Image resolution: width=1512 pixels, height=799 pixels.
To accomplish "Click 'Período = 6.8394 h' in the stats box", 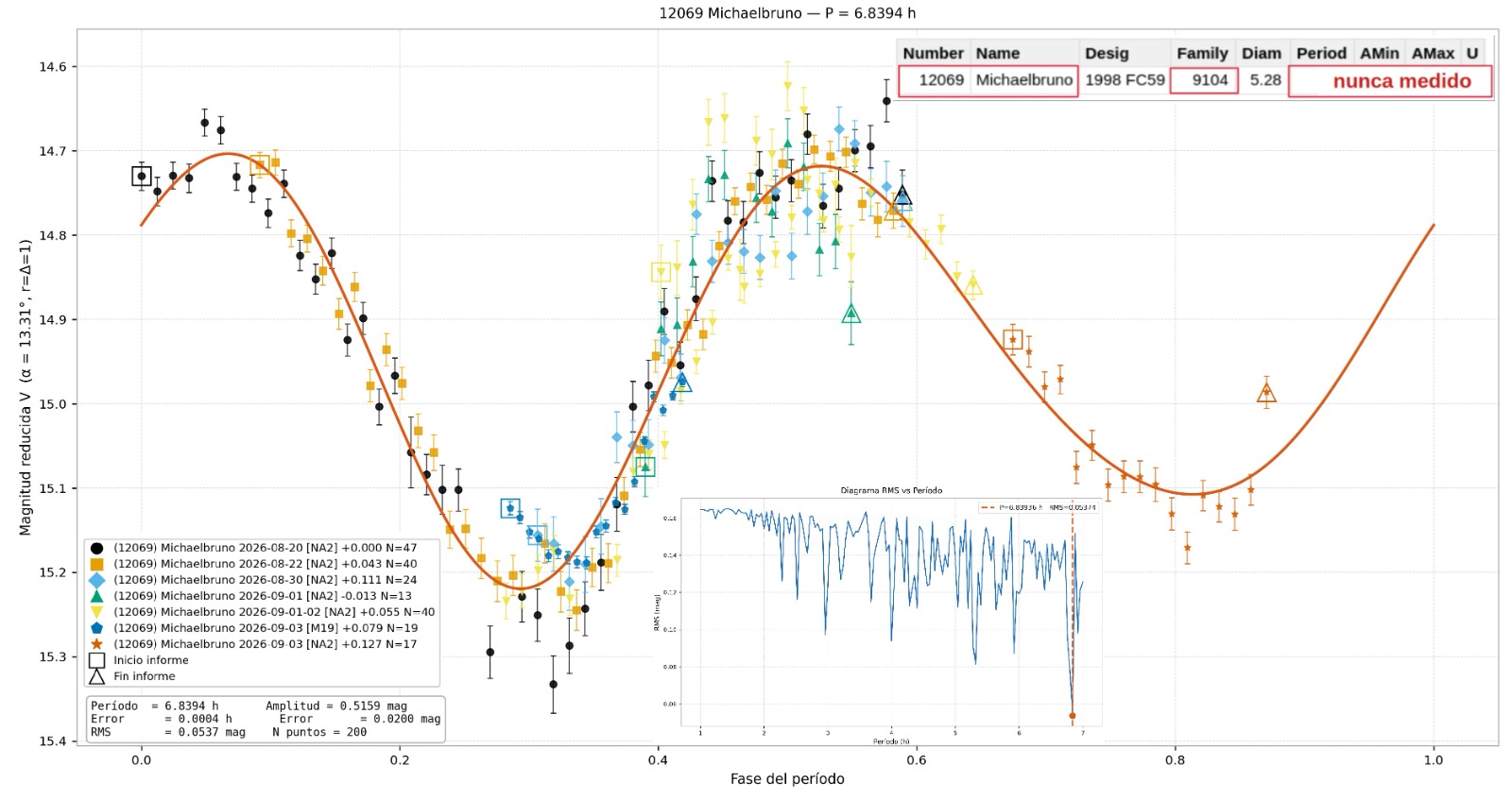I will (x=155, y=705).
